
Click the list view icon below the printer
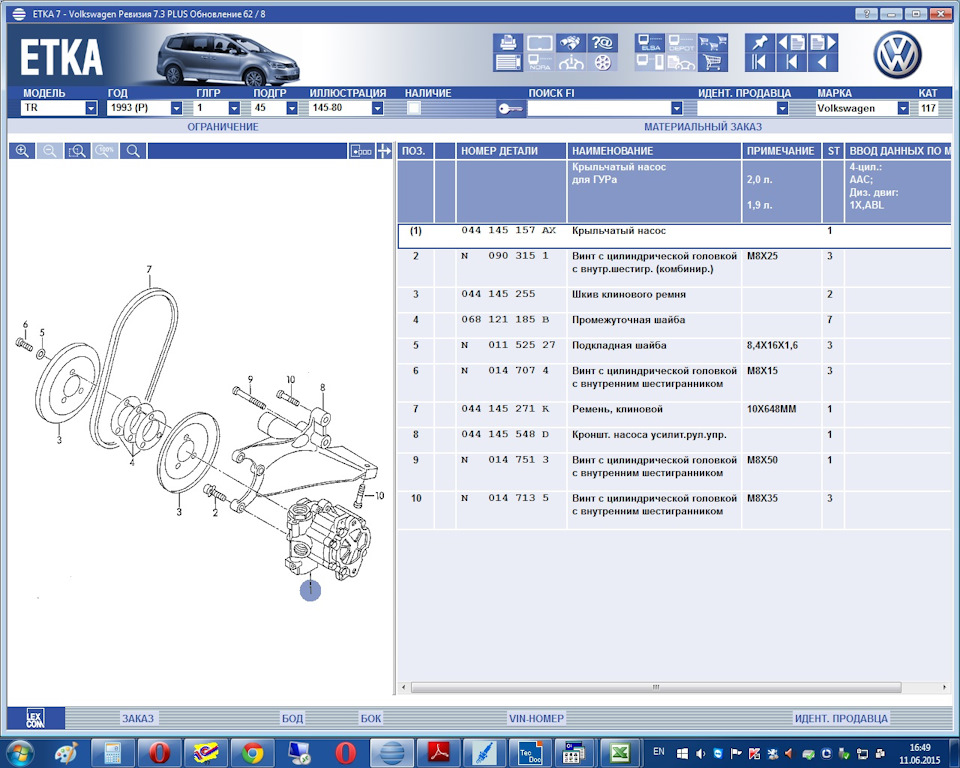point(508,62)
